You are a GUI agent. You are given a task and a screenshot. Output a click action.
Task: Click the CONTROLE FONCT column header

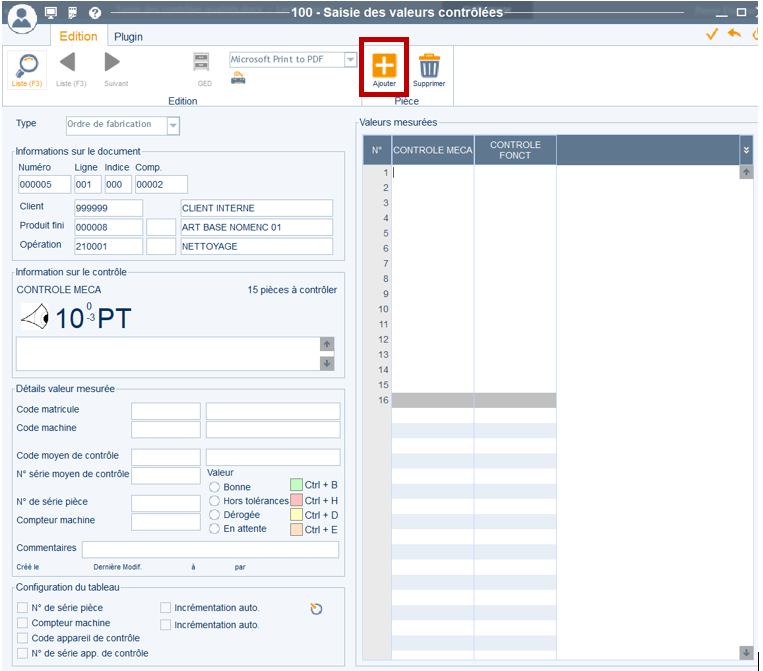click(515, 150)
